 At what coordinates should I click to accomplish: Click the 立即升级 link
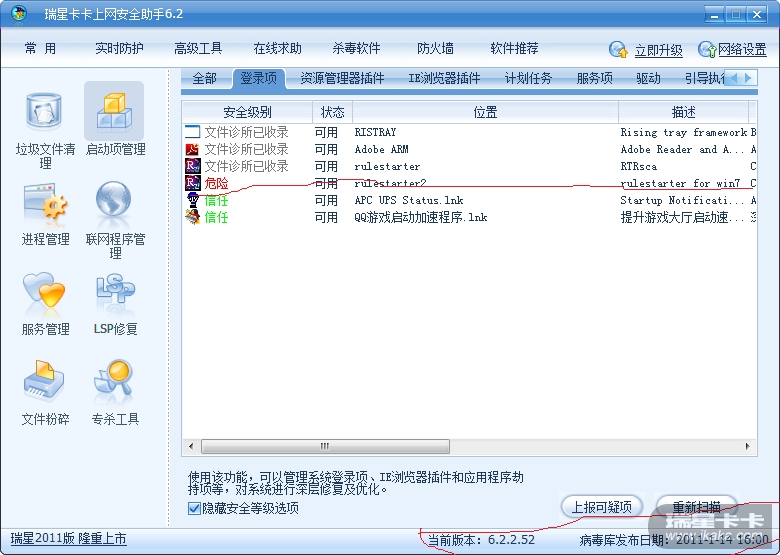coord(659,50)
